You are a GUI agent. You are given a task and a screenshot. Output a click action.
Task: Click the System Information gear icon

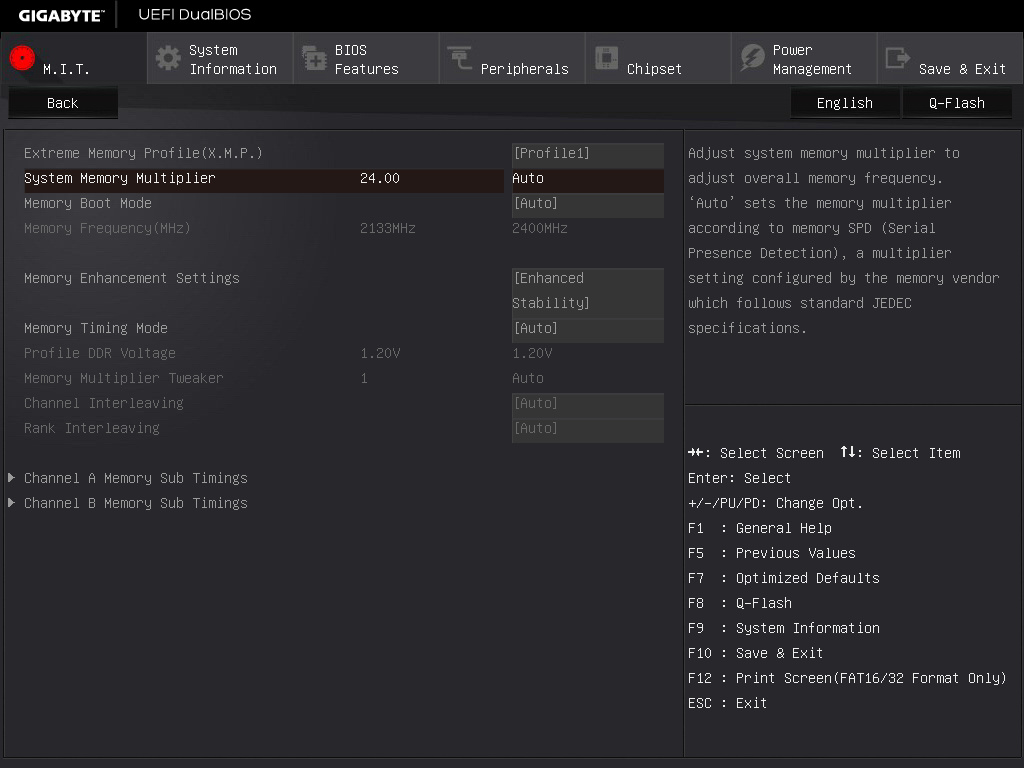tap(168, 58)
